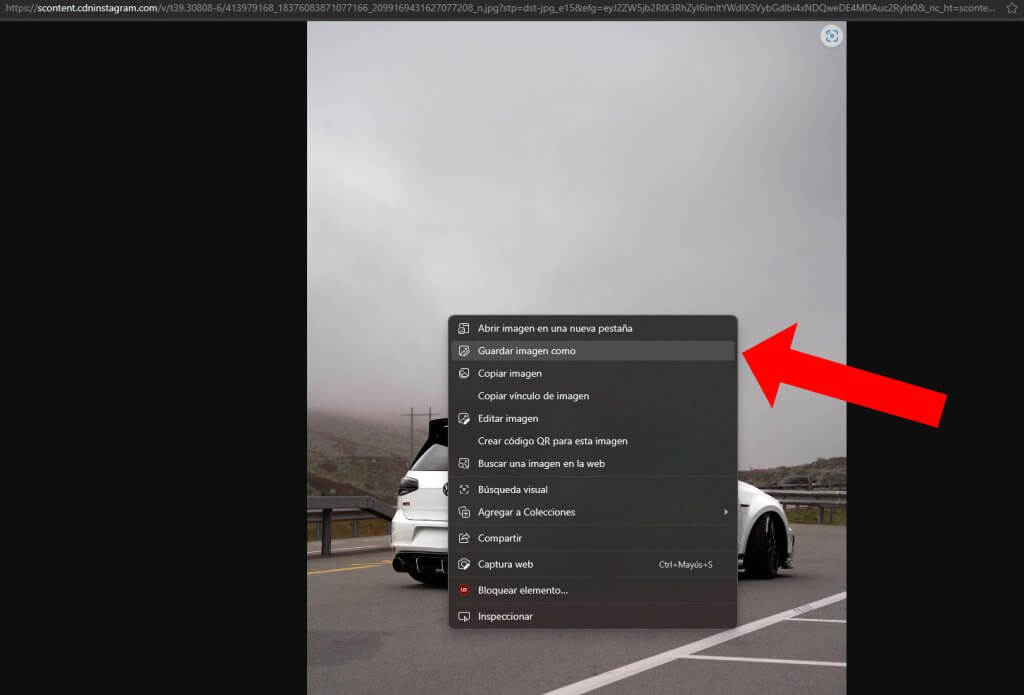Click the copy icon beside Copiar imagen
Viewport: 1024px width, 695px height.
[464, 374]
